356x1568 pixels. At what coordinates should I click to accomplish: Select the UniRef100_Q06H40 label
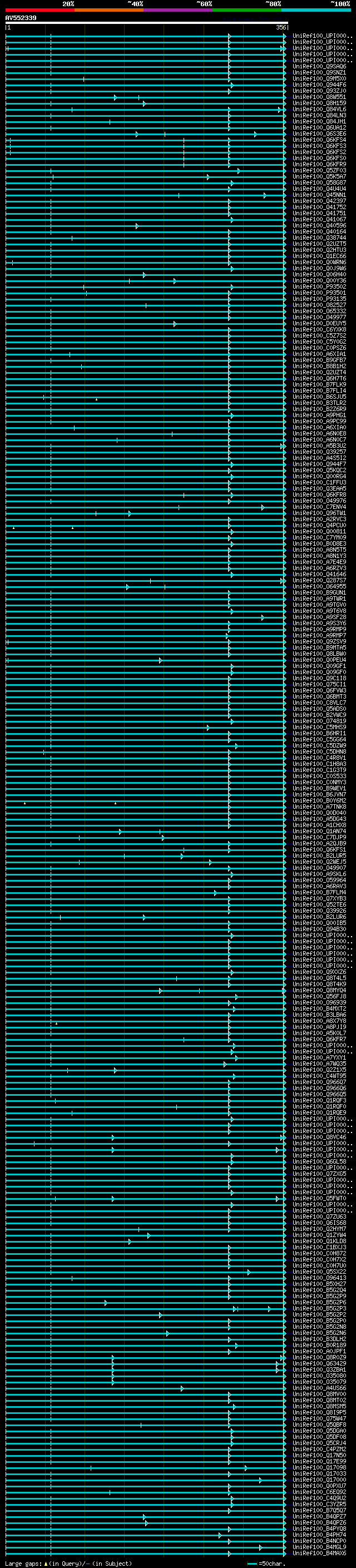coord(319,274)
